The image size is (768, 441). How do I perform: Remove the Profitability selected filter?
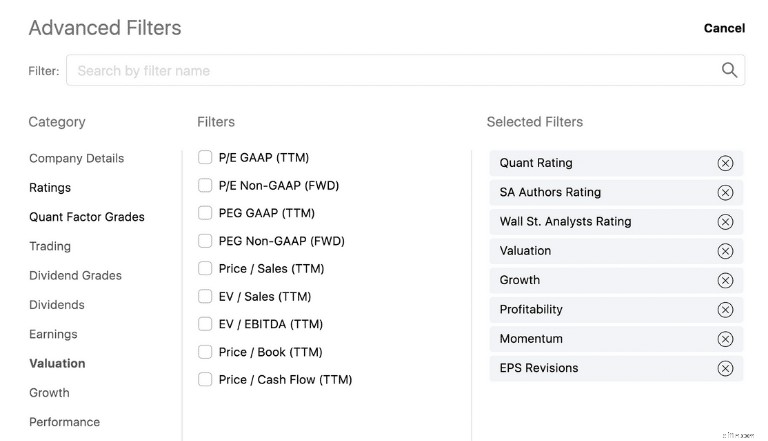tap(725, 310)
